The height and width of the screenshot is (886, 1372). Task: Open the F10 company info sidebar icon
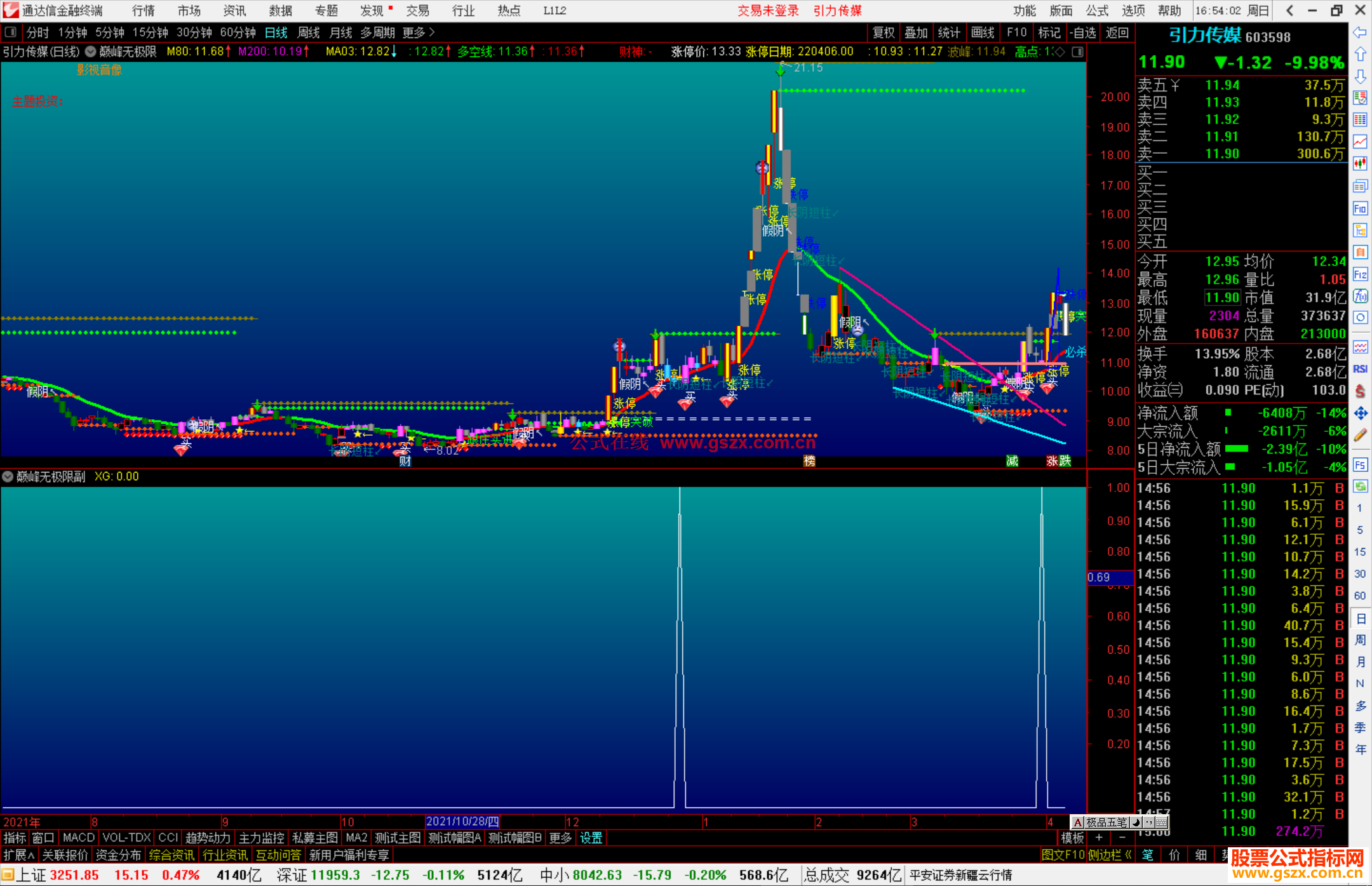(1360, 208)
